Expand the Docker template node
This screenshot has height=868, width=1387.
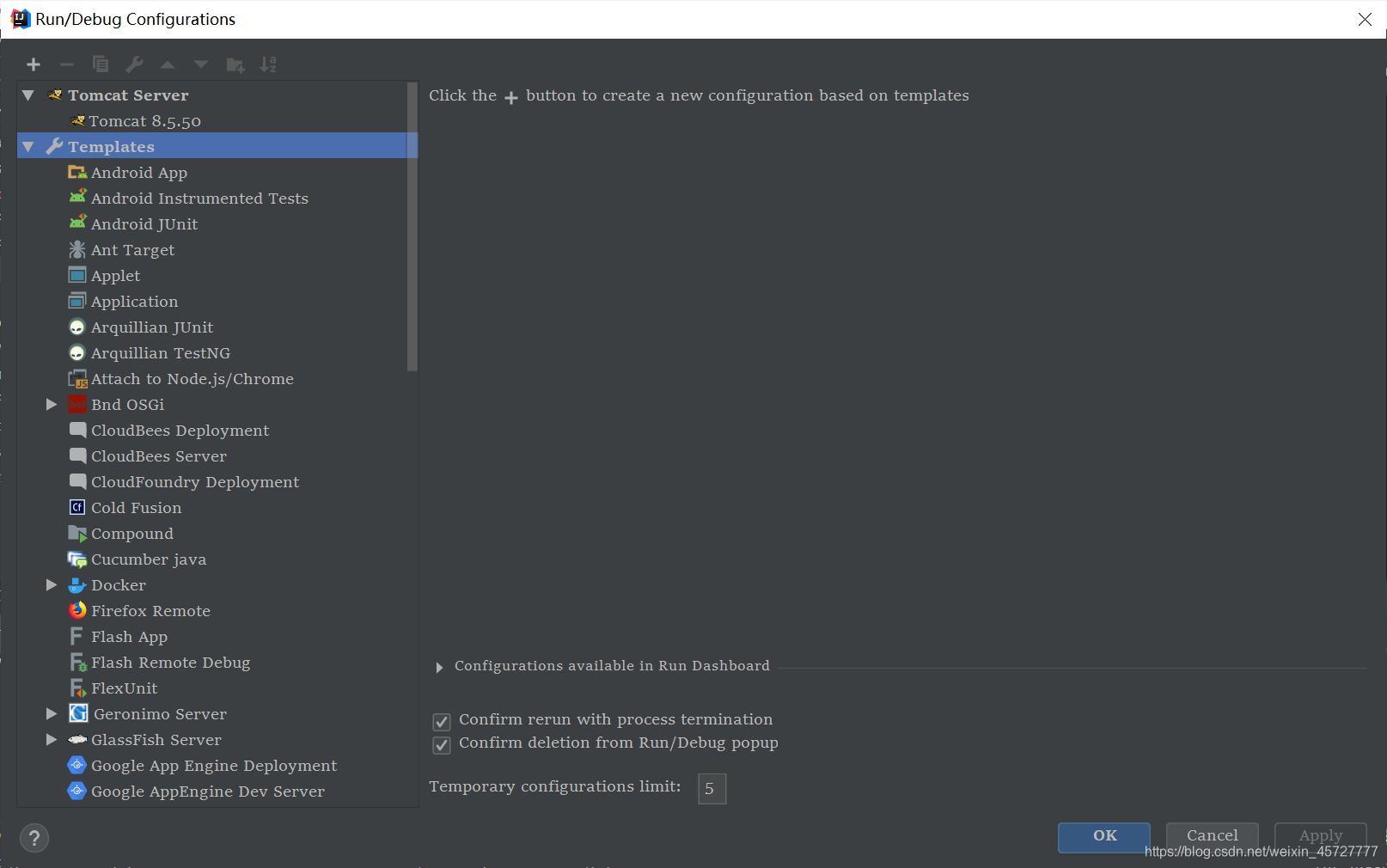tap(52, 585)
